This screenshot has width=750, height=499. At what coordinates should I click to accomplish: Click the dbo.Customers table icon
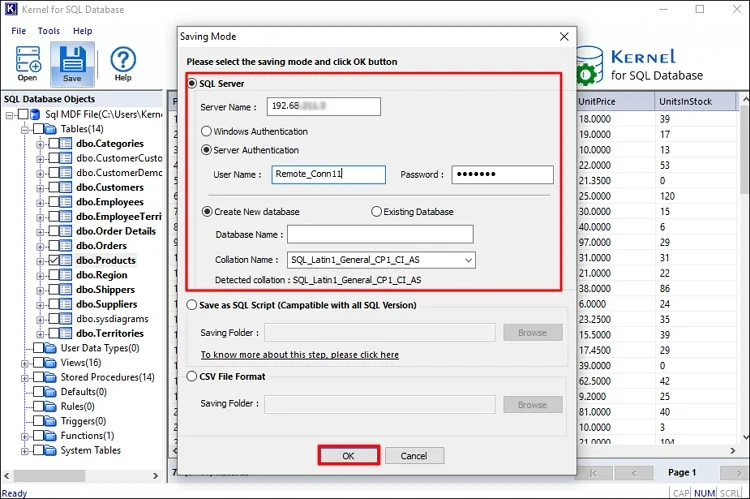click(66, 188)
